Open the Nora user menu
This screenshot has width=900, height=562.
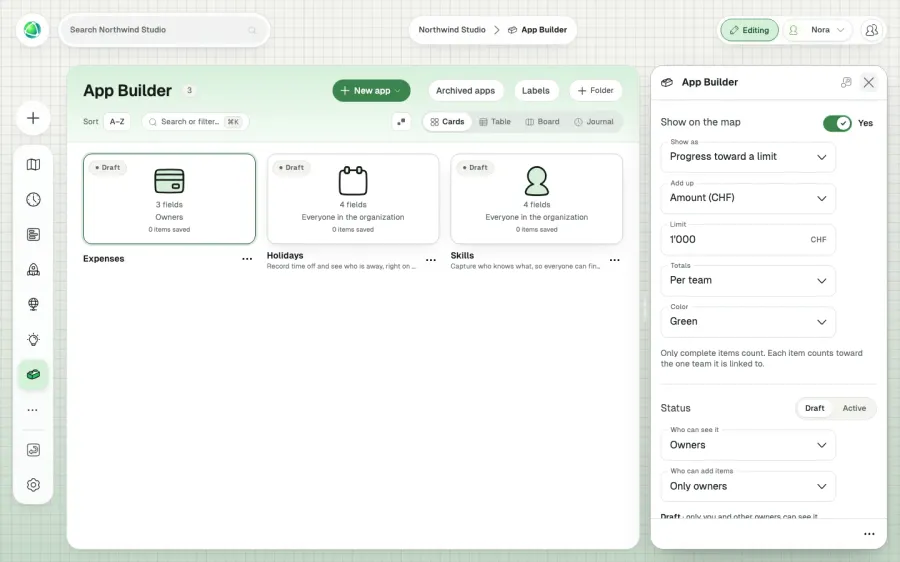click(x=816, y=30)
